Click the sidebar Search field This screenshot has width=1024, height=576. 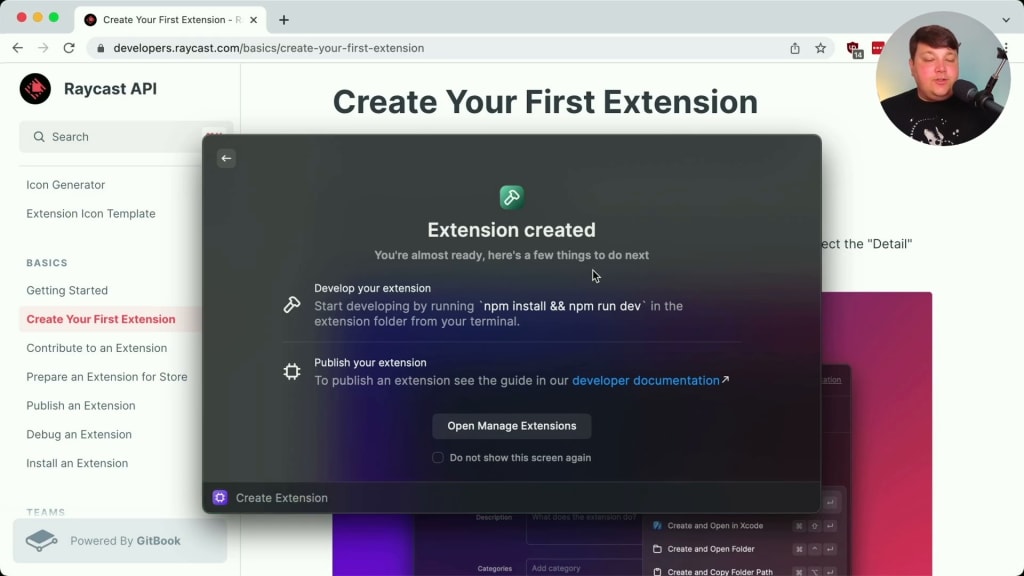point(125,136)
